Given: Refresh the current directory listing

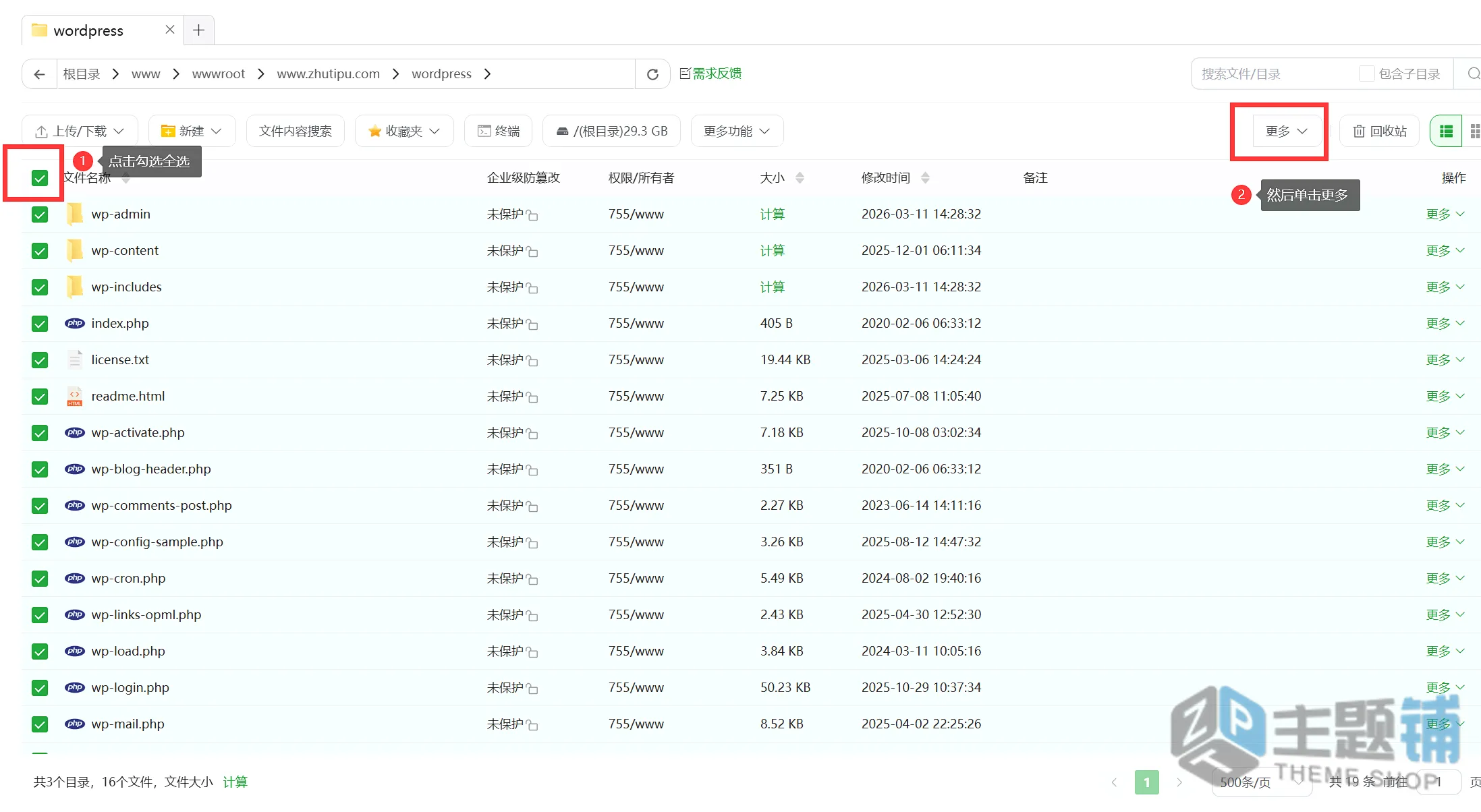Looking at the screenshot, I should (x=652, y=74).
